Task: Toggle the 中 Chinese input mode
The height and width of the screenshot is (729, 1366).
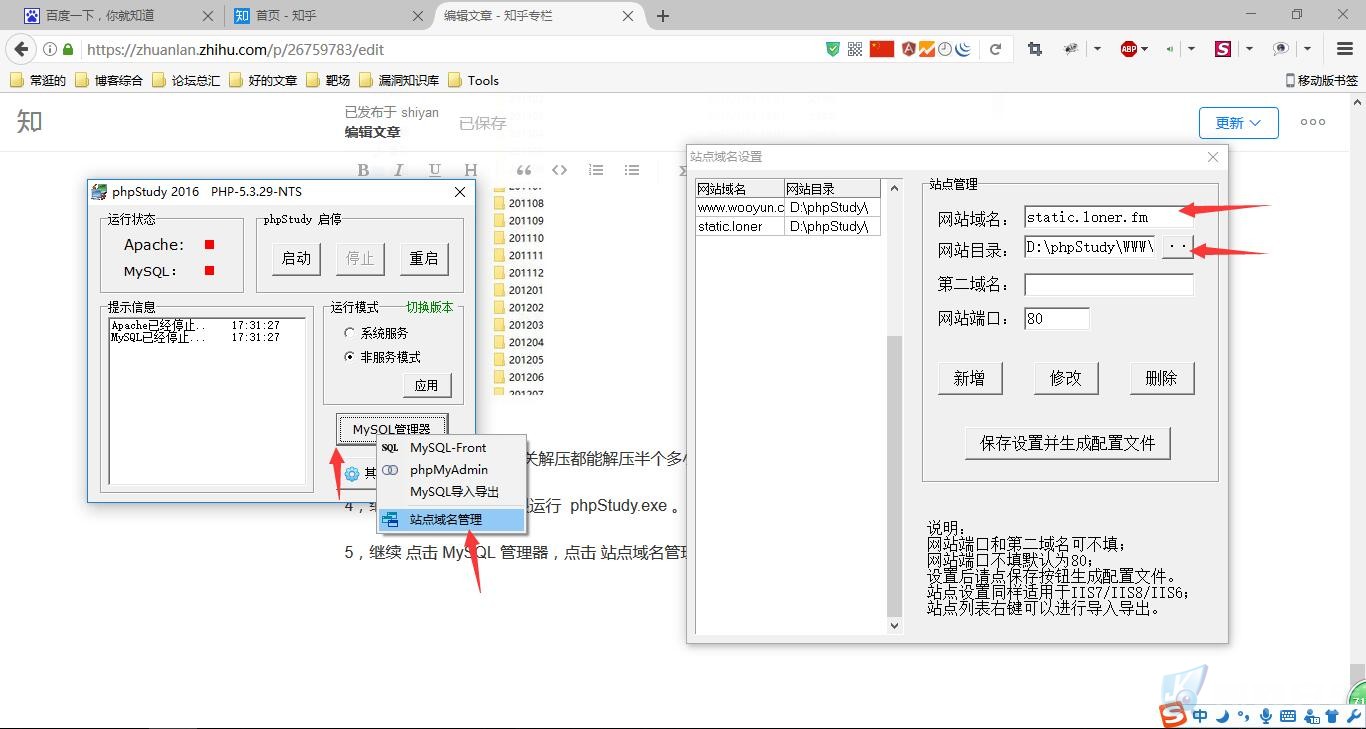Action: tap(1200, 716)
